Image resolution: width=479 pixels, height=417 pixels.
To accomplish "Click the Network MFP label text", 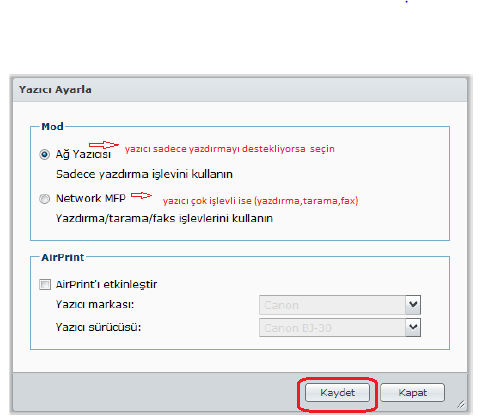I will 91,198.
